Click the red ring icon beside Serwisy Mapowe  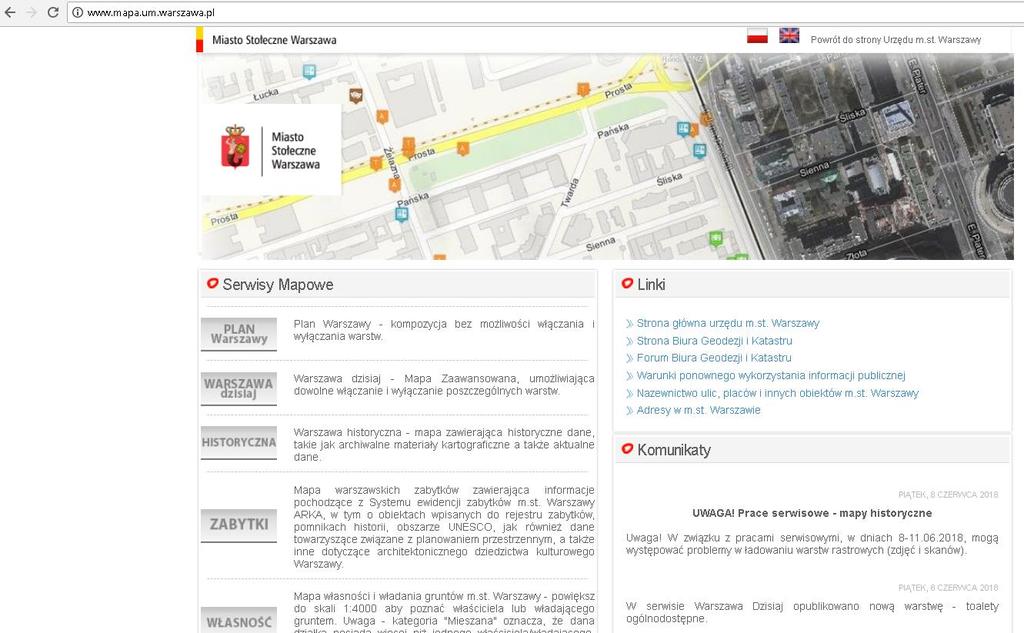click(212, 284)
